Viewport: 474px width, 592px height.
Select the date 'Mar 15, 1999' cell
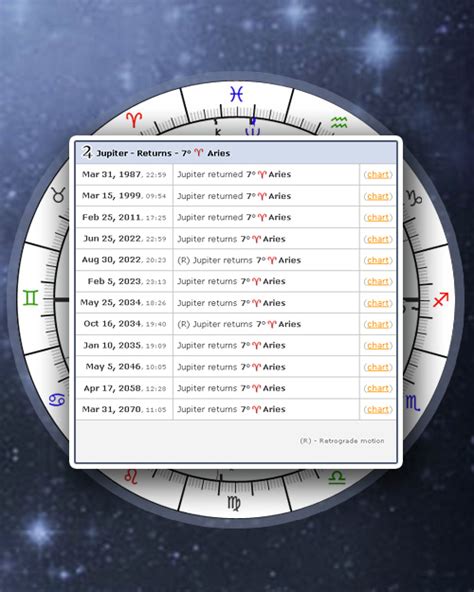(x=124, y=196)
